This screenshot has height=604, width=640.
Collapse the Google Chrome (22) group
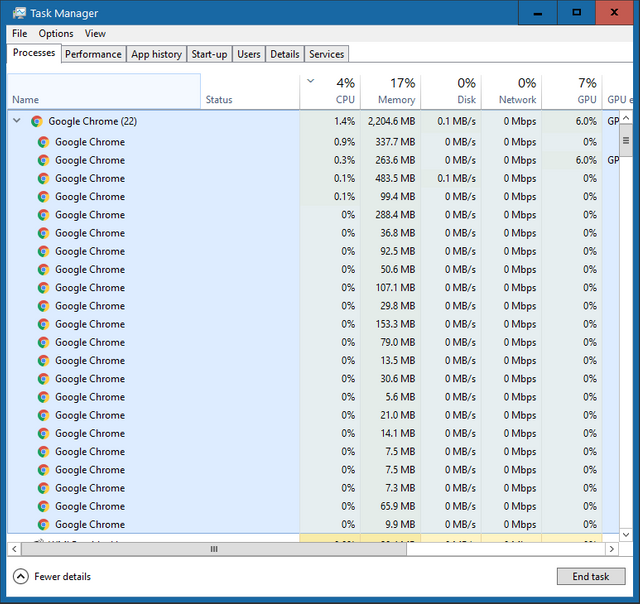click(17, 121)
